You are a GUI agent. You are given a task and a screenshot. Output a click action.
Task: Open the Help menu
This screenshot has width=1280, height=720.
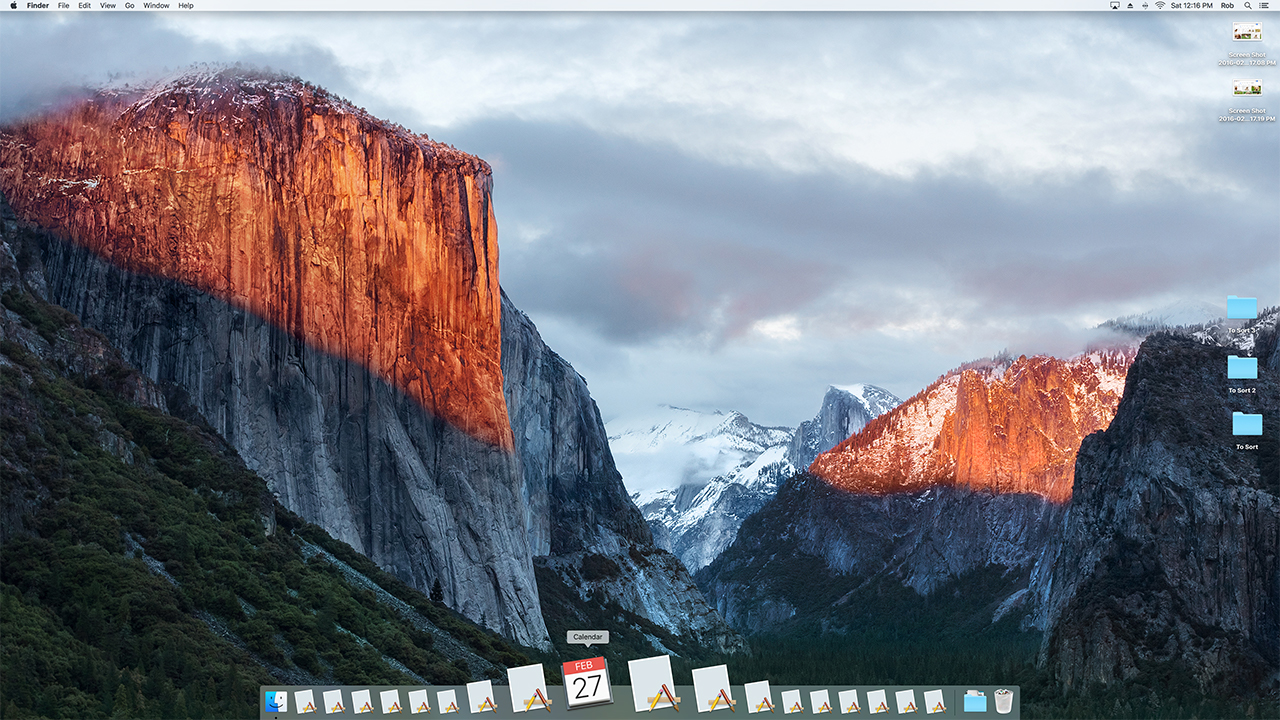(186, 6)
